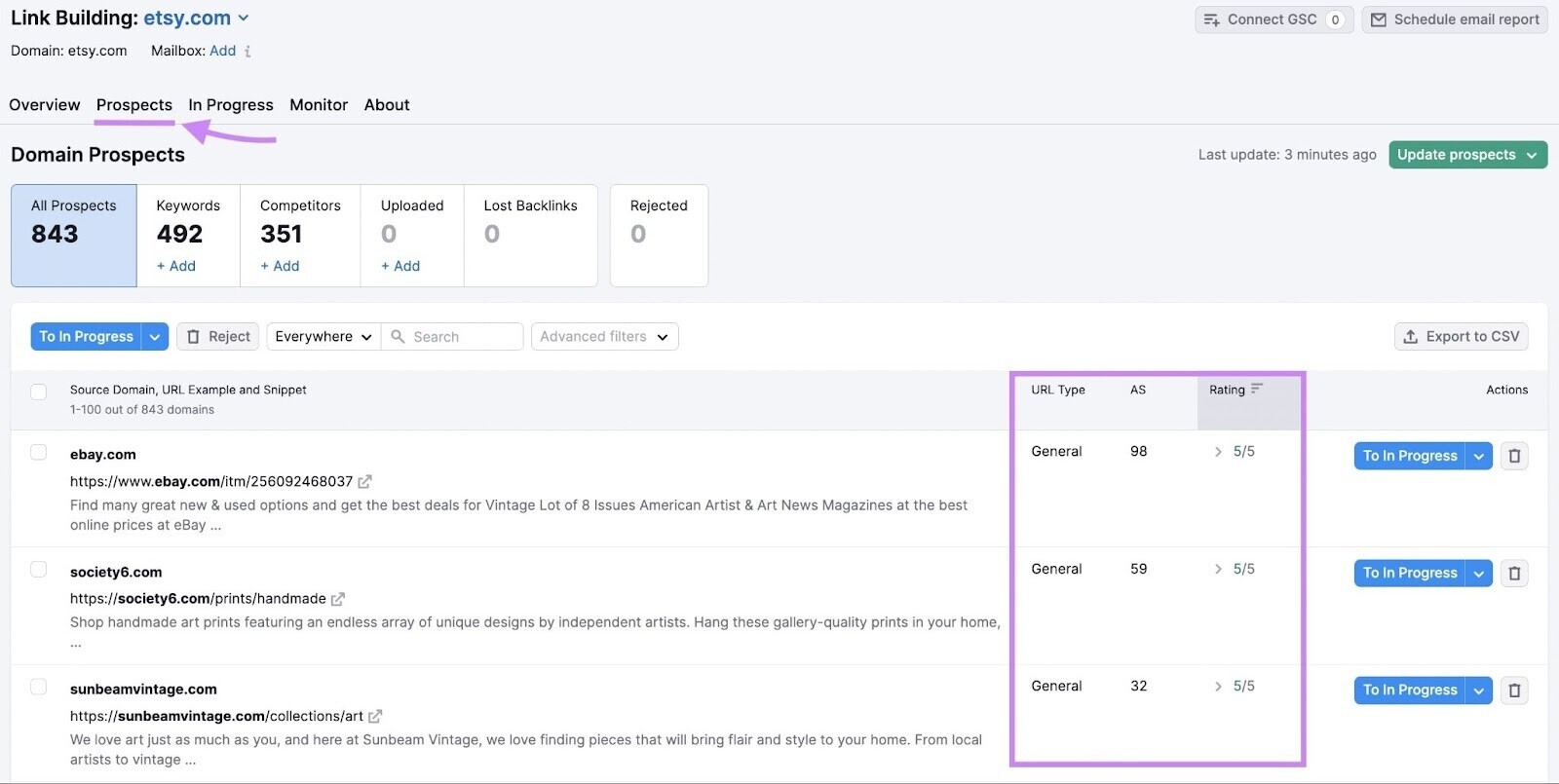Image resolution: width=1559 pixels, height=784 pixels.
Task: Move ebay.com To In Progress
Action: [1410, 456]
